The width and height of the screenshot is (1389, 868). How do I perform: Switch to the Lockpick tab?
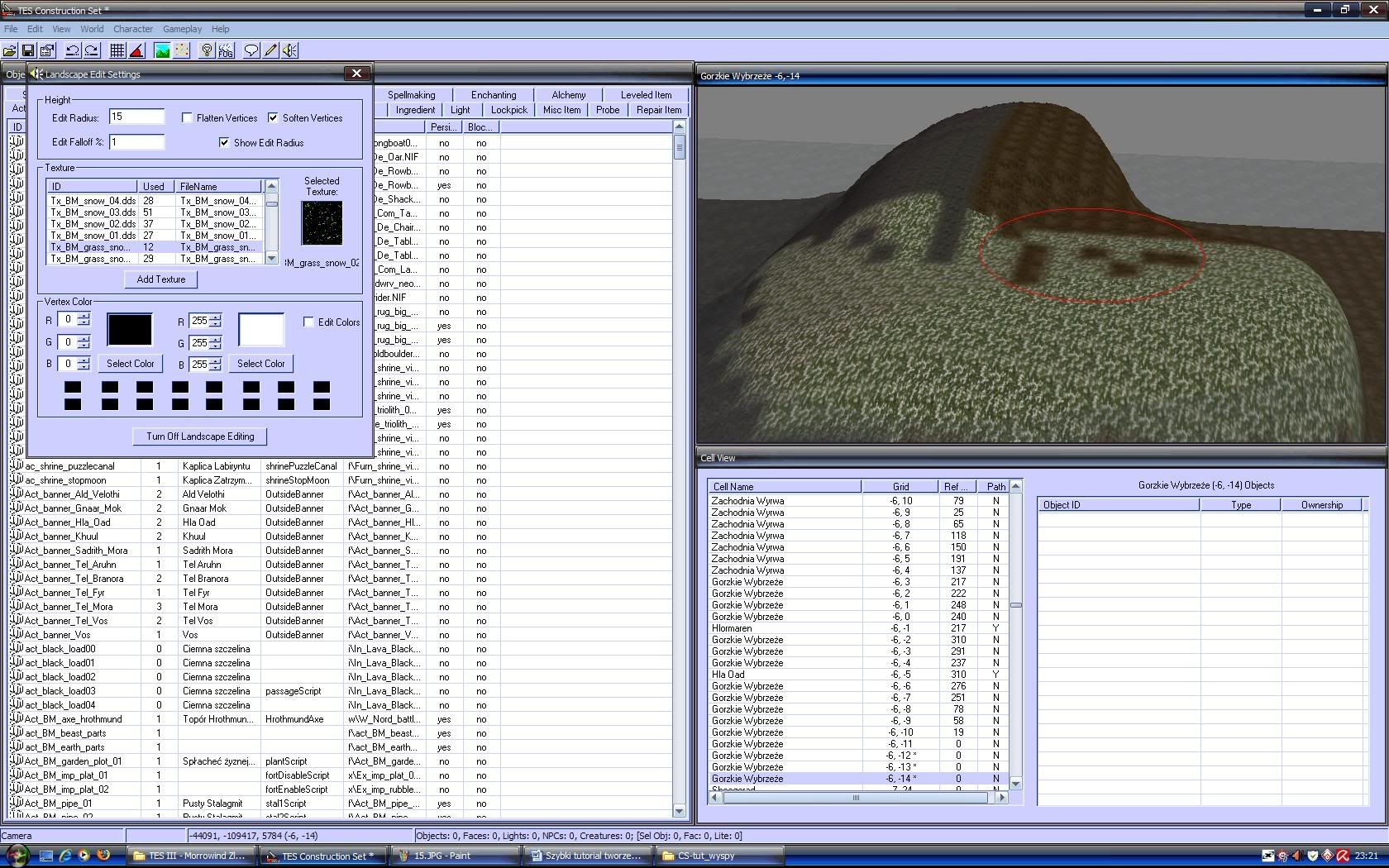[x=508, y=110]
